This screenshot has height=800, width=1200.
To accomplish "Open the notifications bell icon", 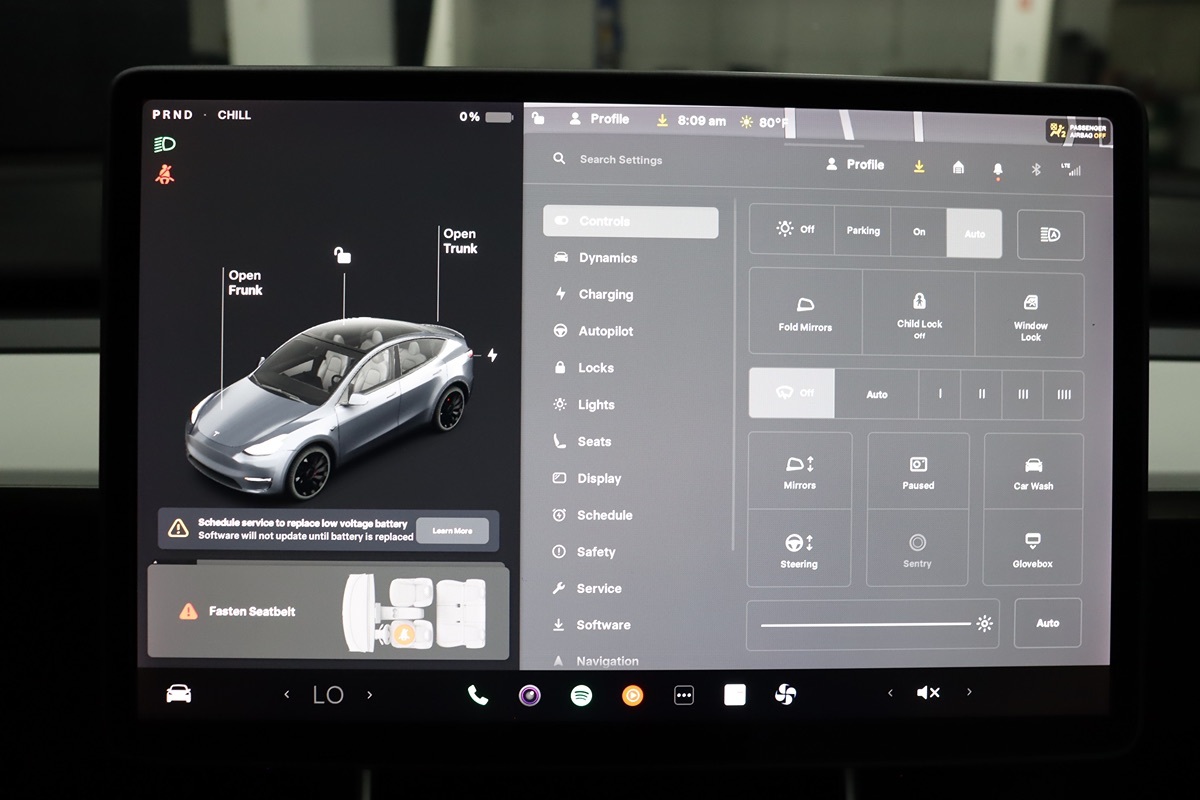I will click(997, 169).
